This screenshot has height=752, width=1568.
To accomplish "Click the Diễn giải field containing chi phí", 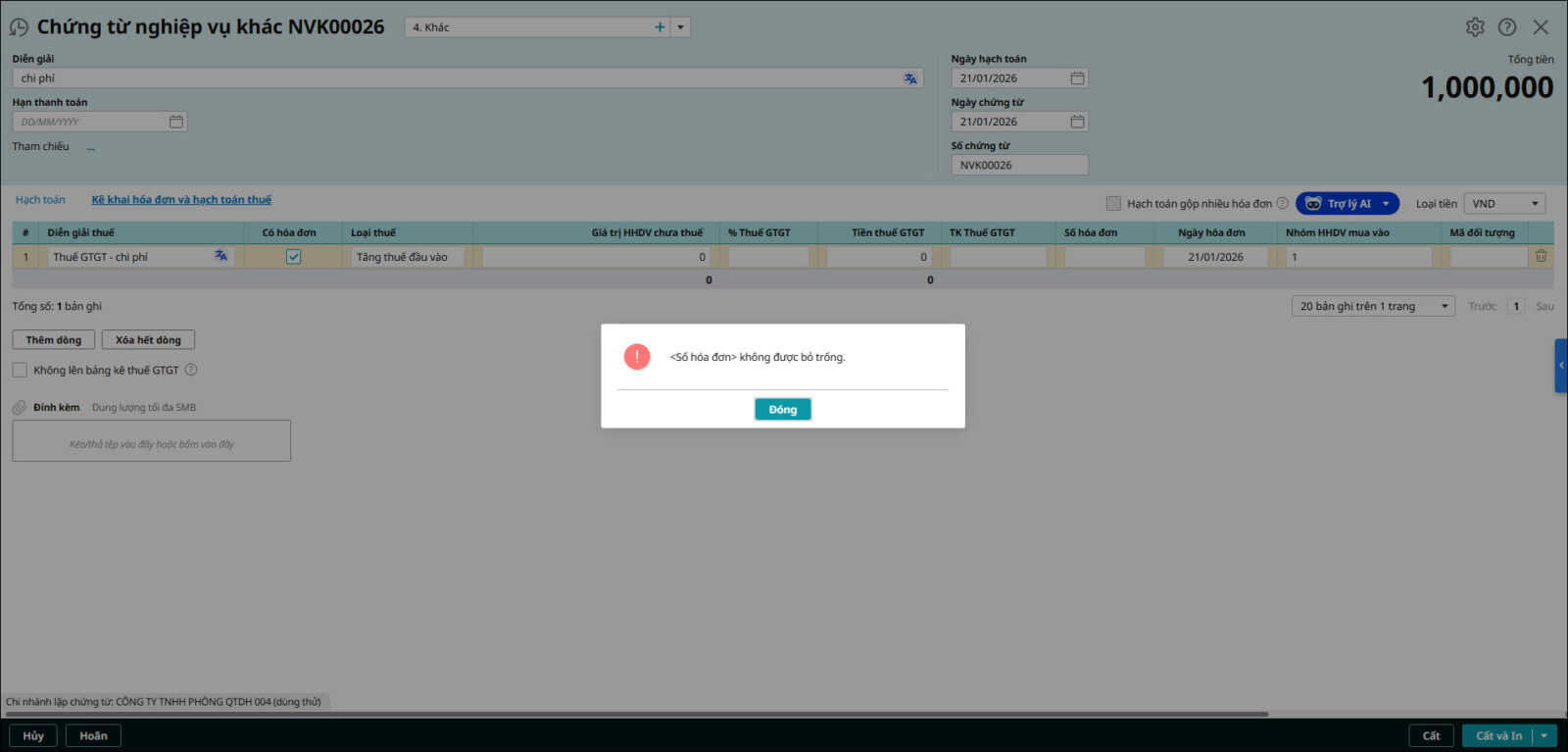I will click(x=467, y=78).
